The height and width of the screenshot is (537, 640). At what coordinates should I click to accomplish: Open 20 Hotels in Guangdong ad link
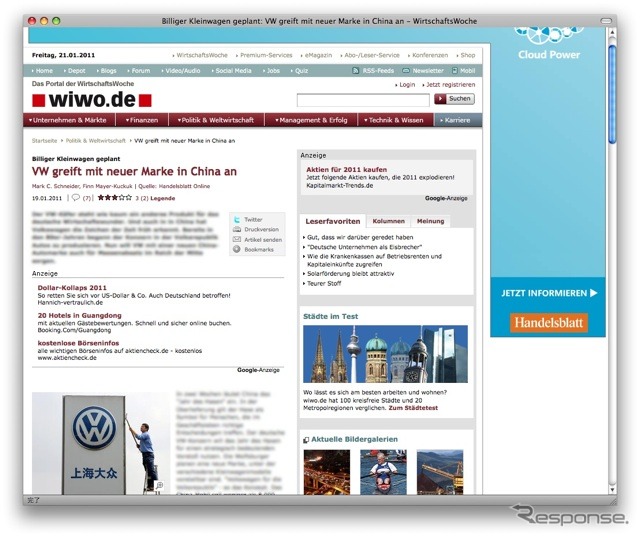(79, 315)
